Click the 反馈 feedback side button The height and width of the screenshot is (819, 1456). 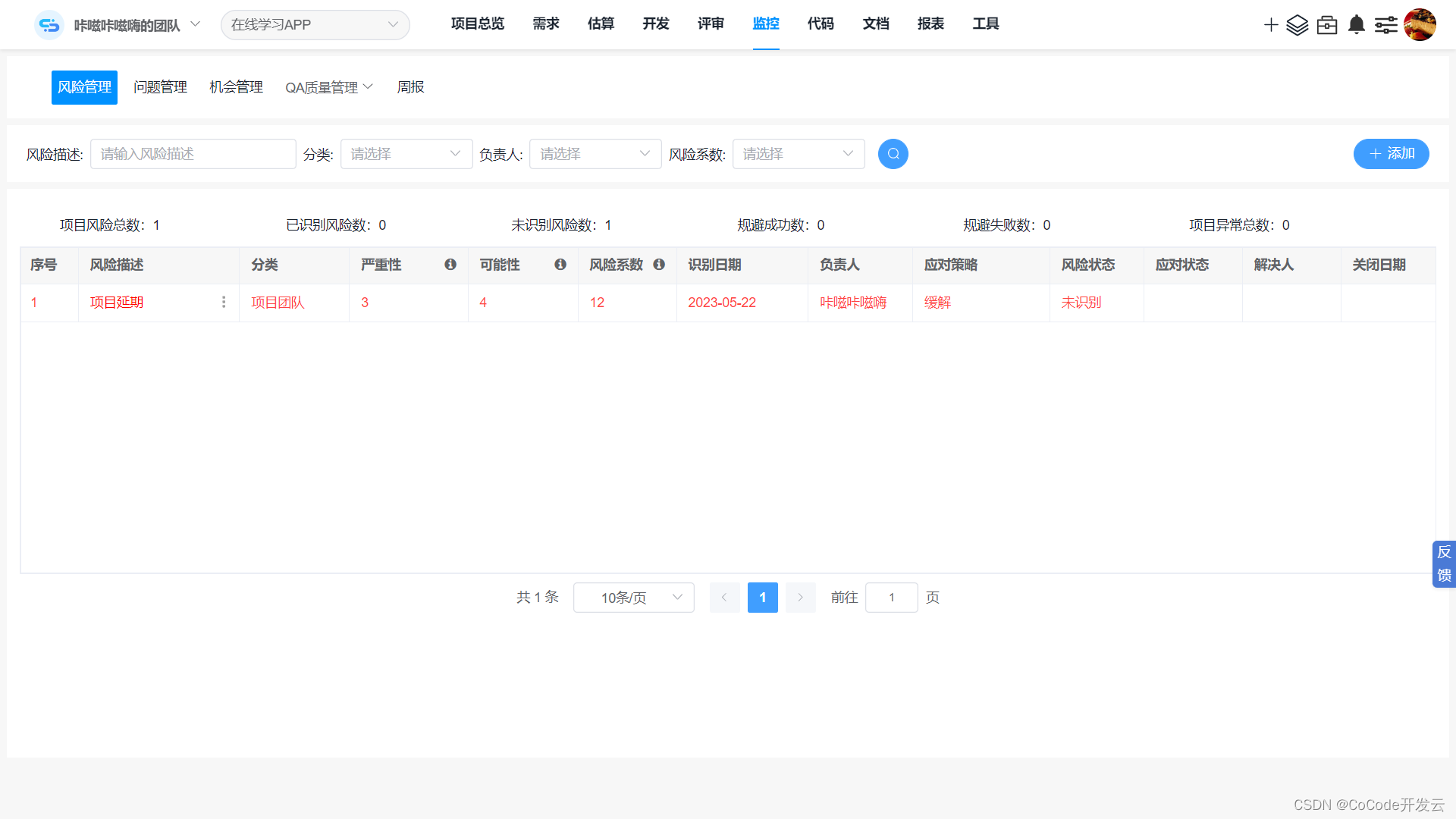pos(1444,564)
